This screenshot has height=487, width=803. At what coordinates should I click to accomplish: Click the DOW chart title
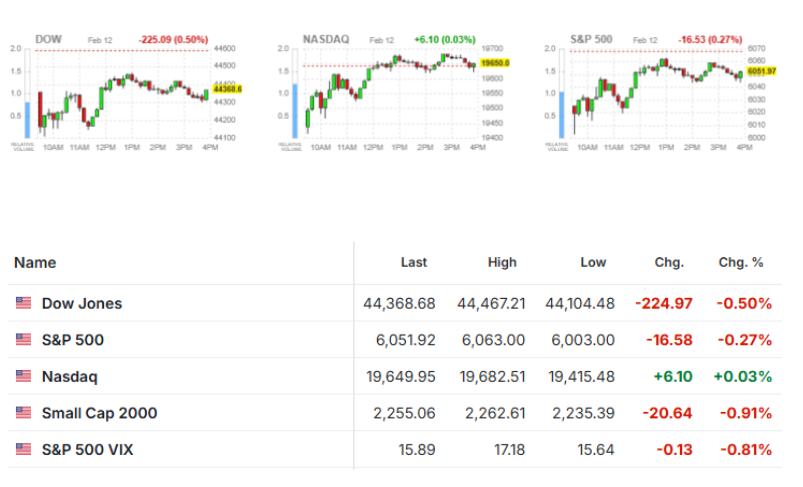coord(48,39)
